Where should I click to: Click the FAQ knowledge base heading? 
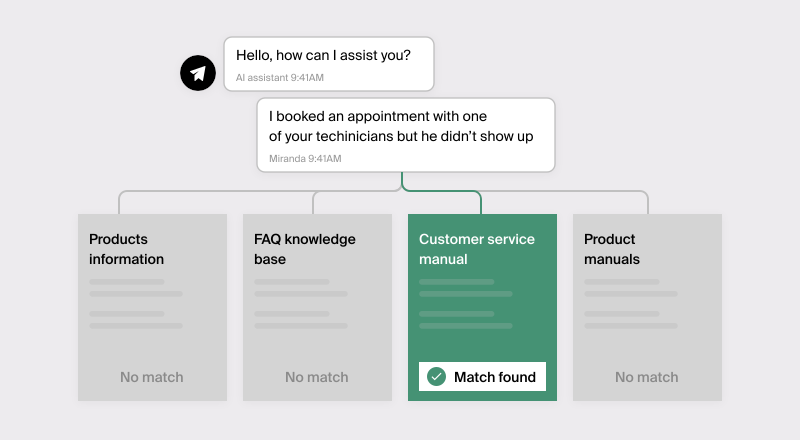point(305,249)
